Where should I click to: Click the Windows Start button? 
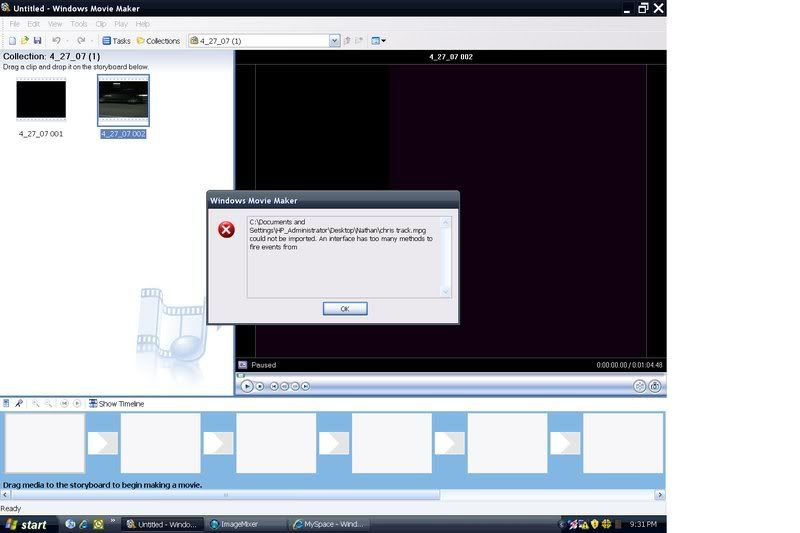(26, 524)
